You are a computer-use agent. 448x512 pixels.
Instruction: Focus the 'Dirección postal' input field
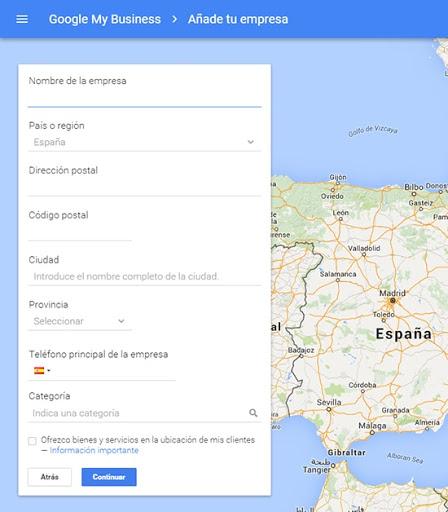click(145, 187)
